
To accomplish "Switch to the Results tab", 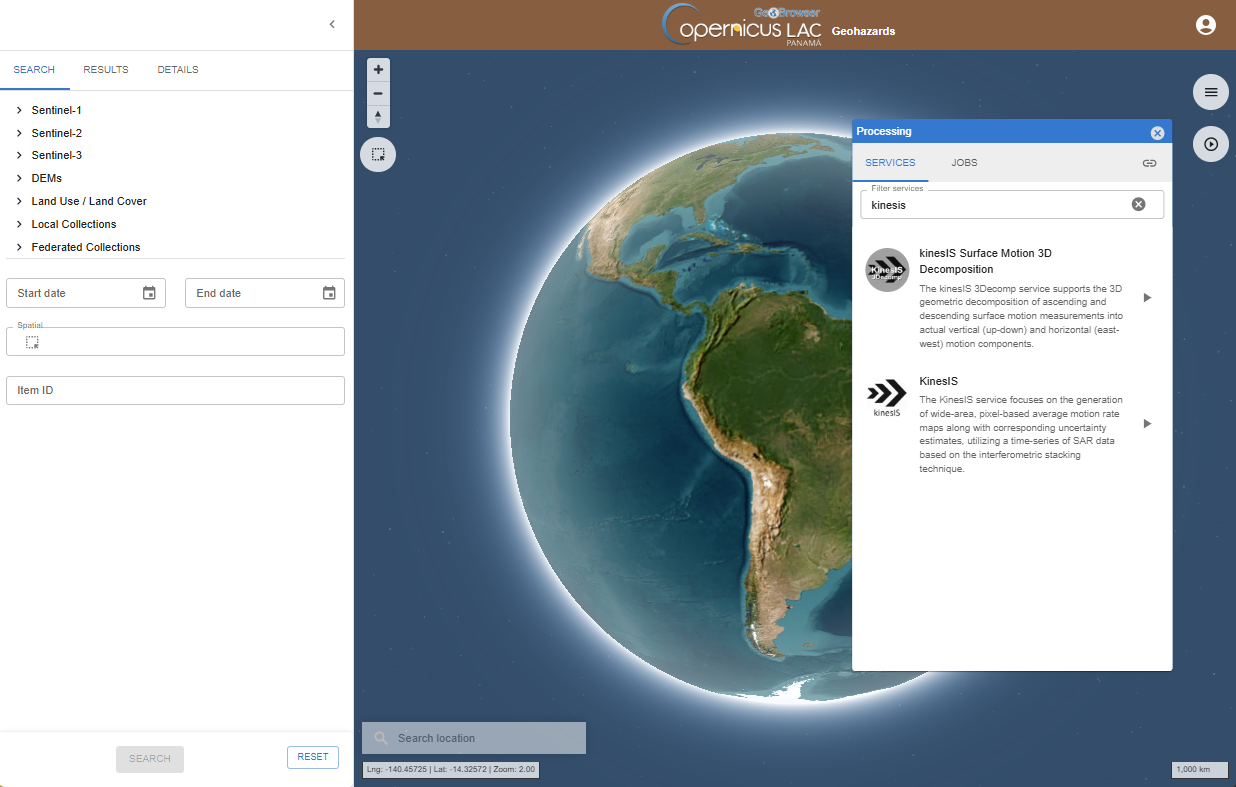I will point(106,70).
